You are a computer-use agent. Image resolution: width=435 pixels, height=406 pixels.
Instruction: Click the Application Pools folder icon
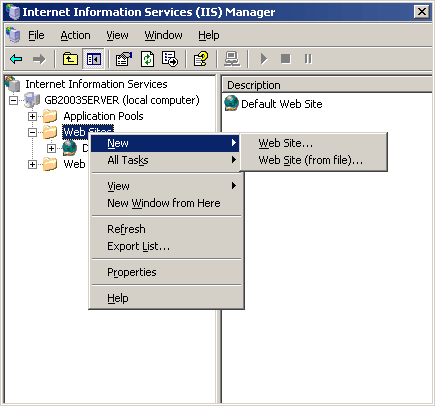point(50,116)
